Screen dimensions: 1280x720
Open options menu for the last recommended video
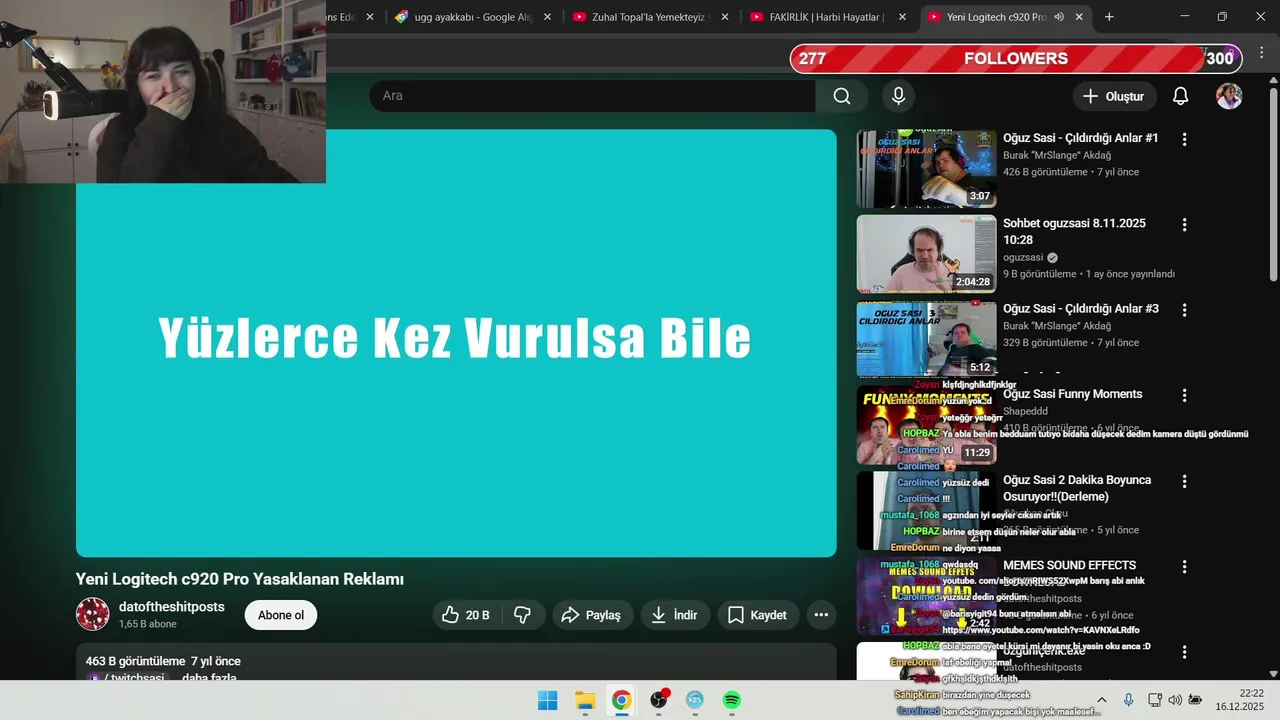(1184, 652)
